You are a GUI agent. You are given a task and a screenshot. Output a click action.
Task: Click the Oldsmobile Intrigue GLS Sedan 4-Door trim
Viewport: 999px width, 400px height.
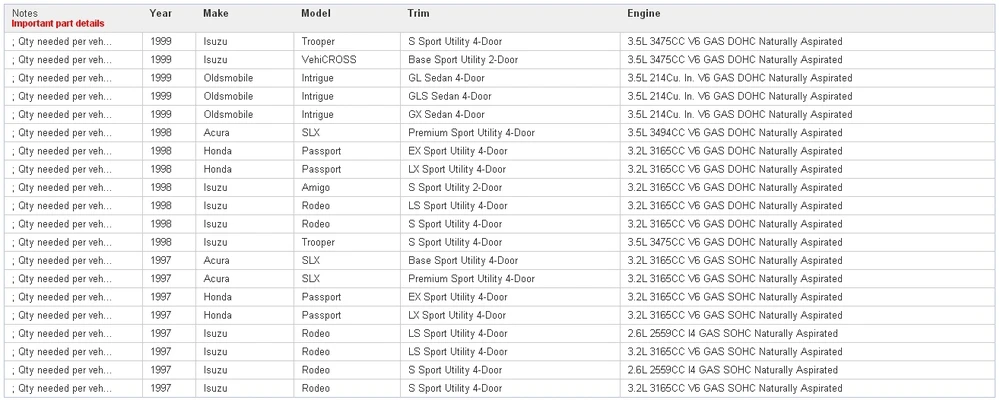click(450, 96)
